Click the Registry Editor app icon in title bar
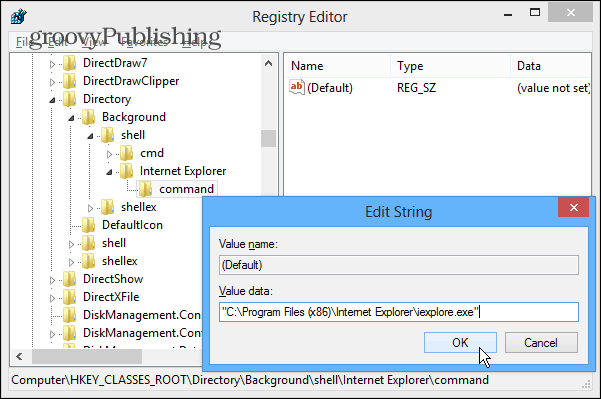Viewport: 601px width, 399px height. 18,16
